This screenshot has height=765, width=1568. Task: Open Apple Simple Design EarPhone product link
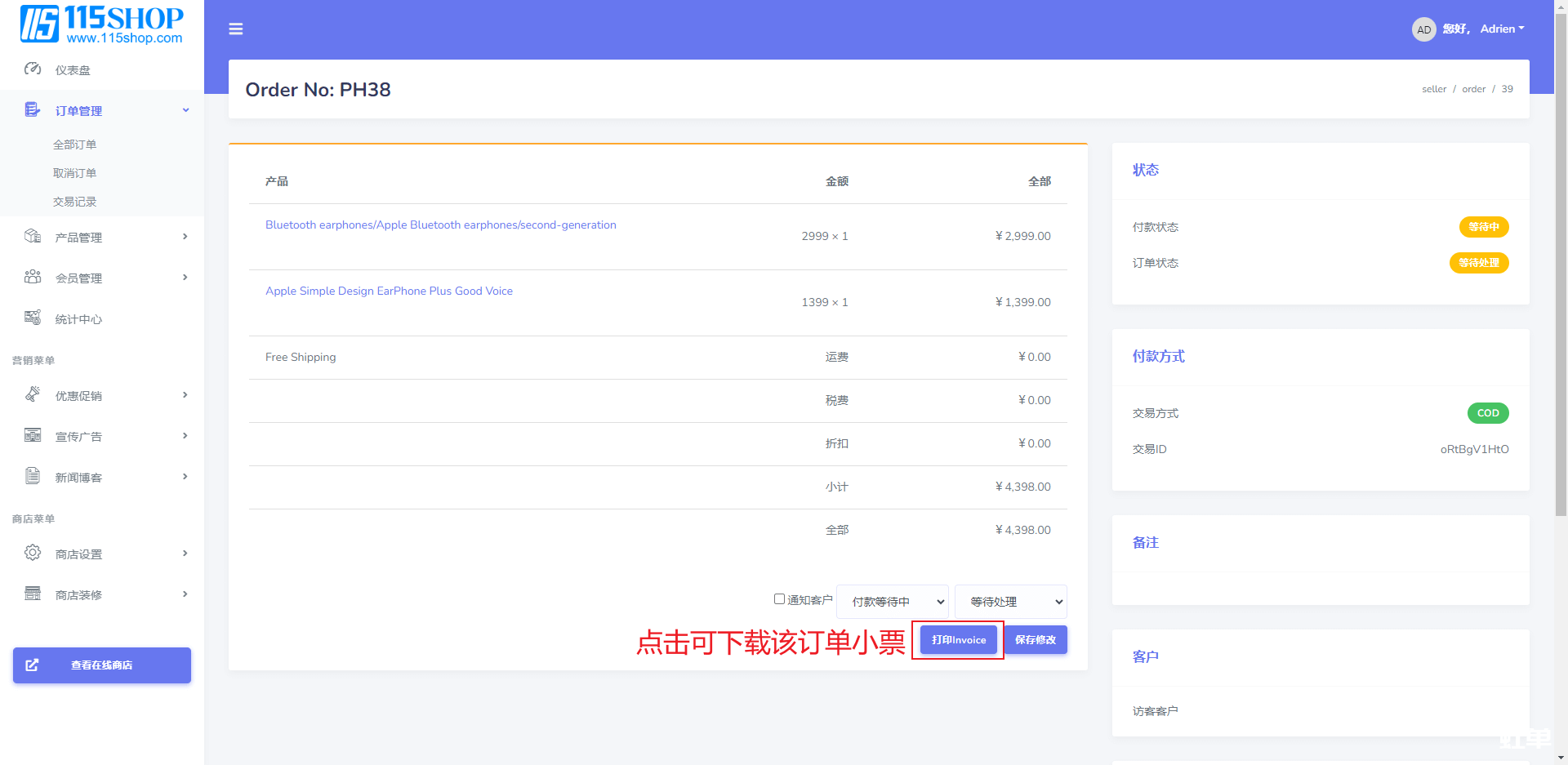[389, 291]
